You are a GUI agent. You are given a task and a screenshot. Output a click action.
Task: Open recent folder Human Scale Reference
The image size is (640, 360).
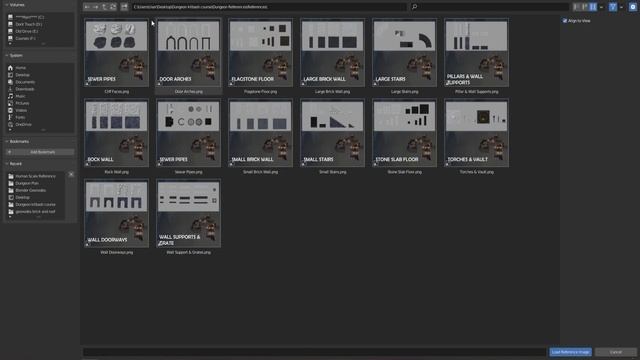pyautogui.click(x=36, y=176)
